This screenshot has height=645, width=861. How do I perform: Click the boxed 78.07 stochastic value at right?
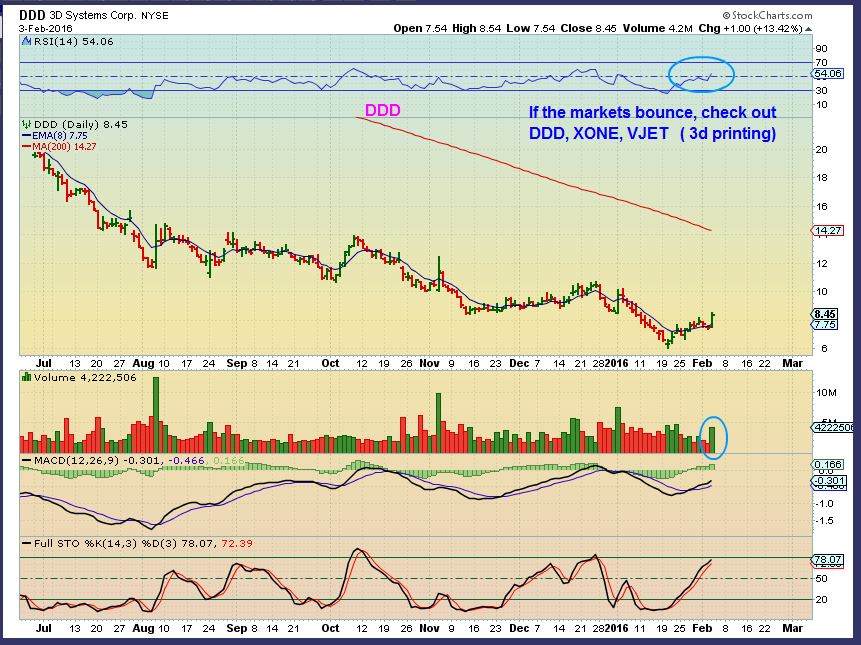[828, 560]
